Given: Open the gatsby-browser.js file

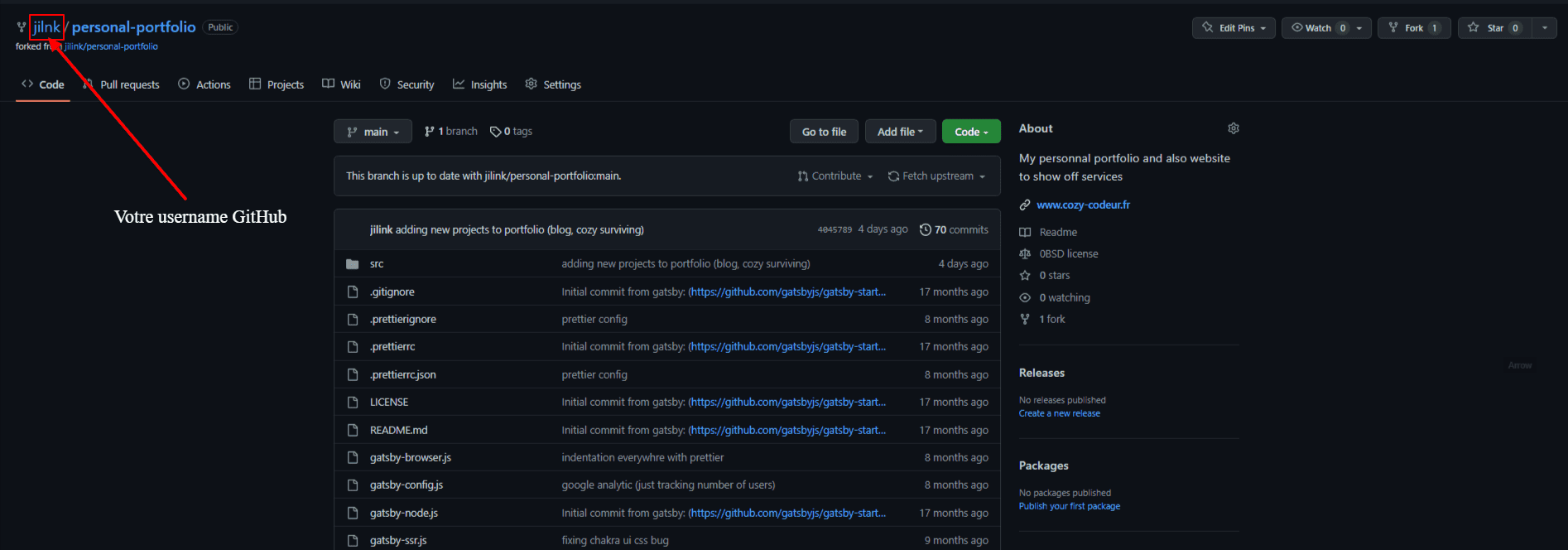Looking at the screenshot, I should [410, 457].
